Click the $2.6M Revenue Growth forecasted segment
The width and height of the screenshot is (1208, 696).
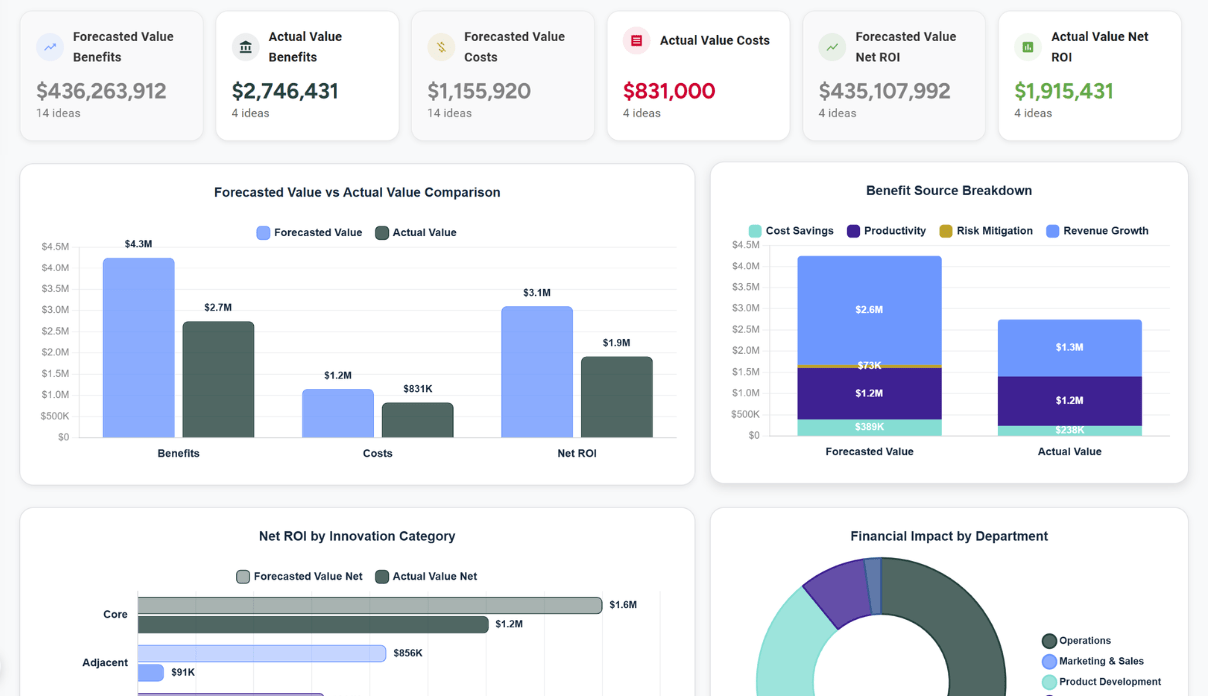point(870,311)
